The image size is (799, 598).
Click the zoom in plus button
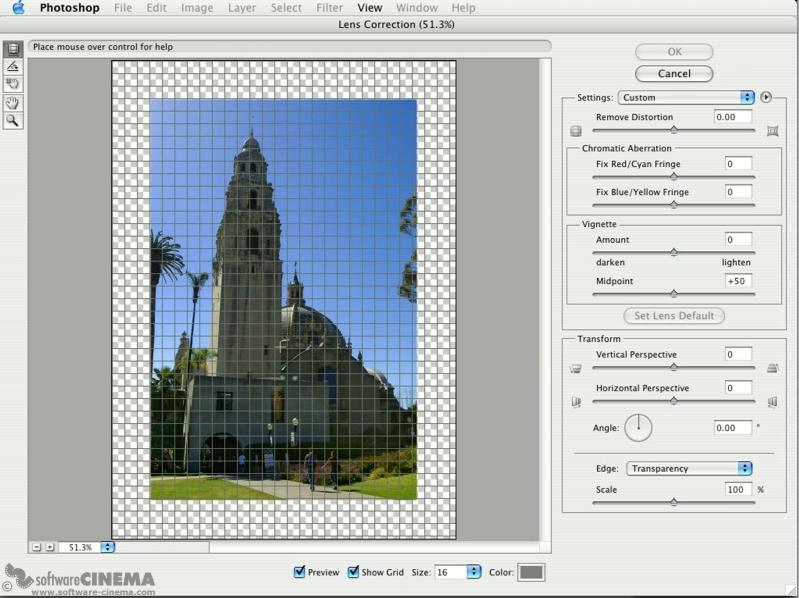click(49, 547)
